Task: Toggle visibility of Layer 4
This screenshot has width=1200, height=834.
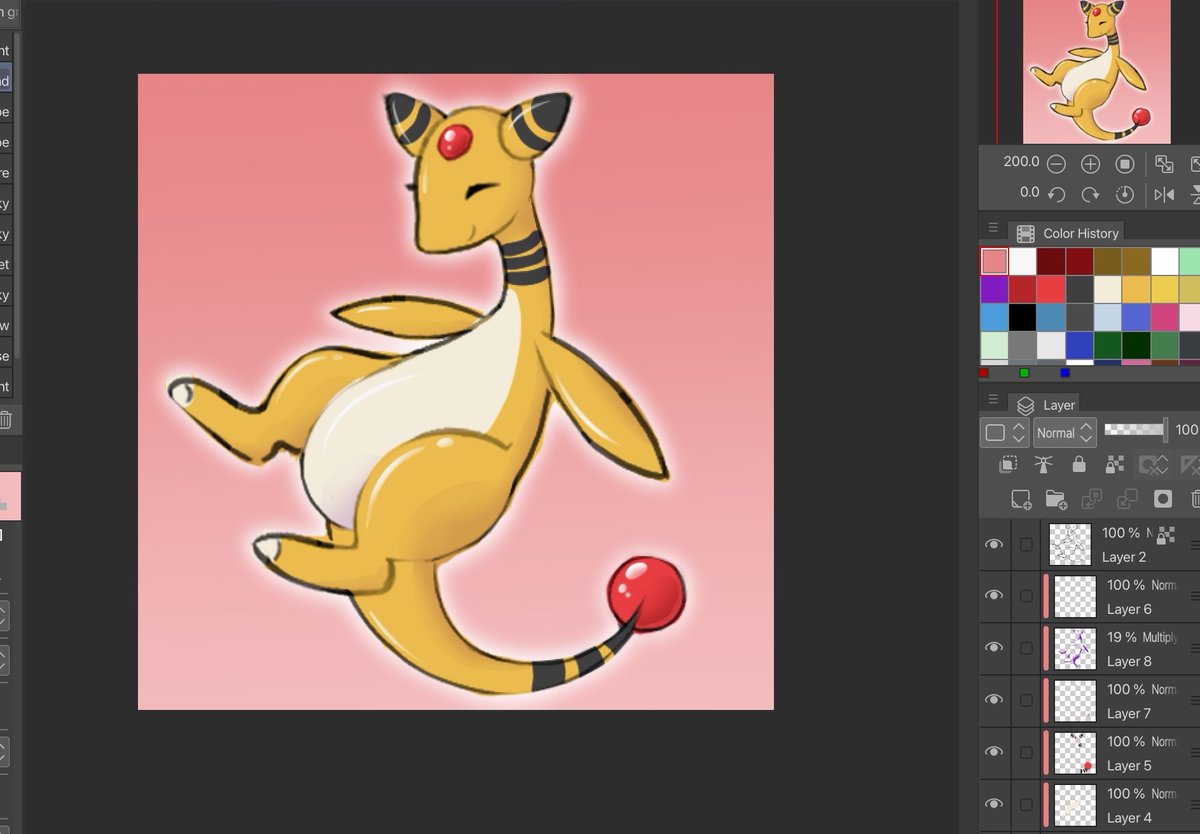Action: (994, 804)
